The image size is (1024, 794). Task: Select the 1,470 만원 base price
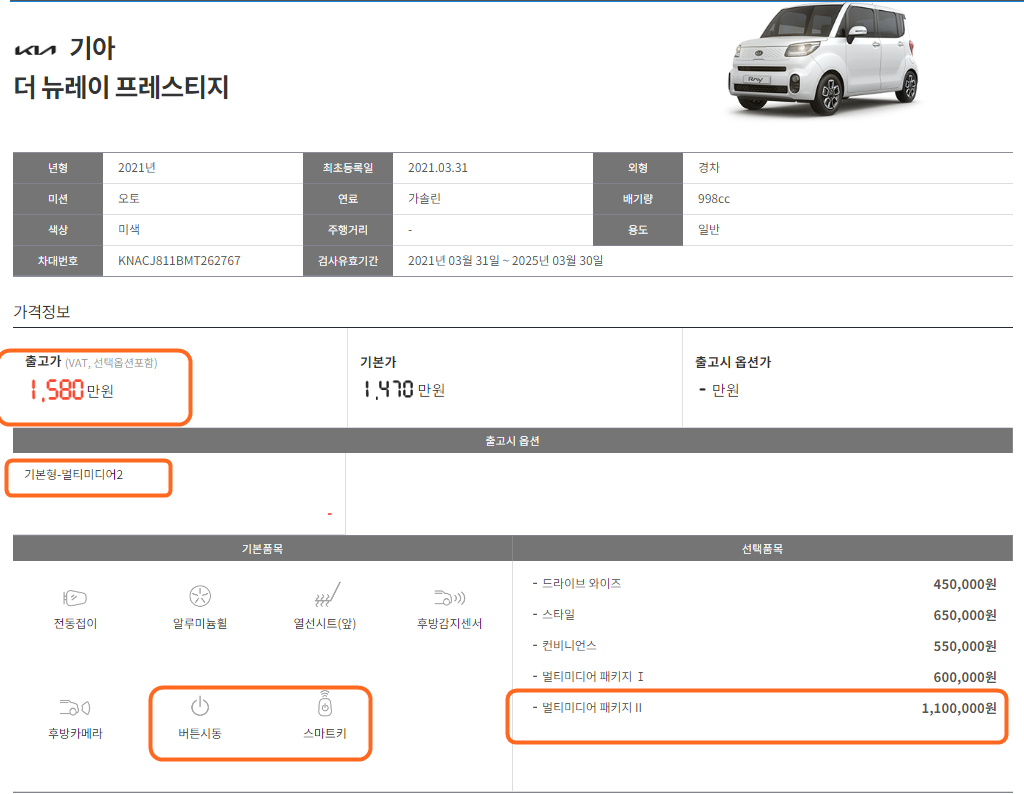(404, 390)
